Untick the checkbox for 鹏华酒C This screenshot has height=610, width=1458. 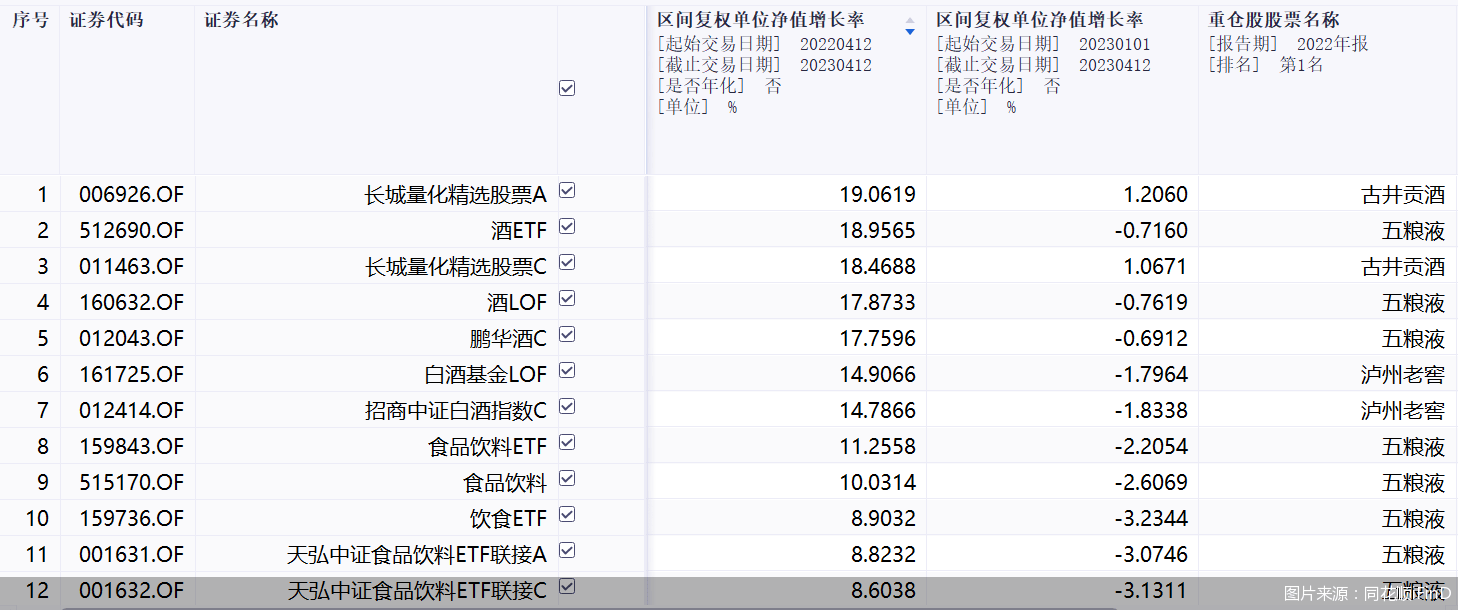pos(567,335)
